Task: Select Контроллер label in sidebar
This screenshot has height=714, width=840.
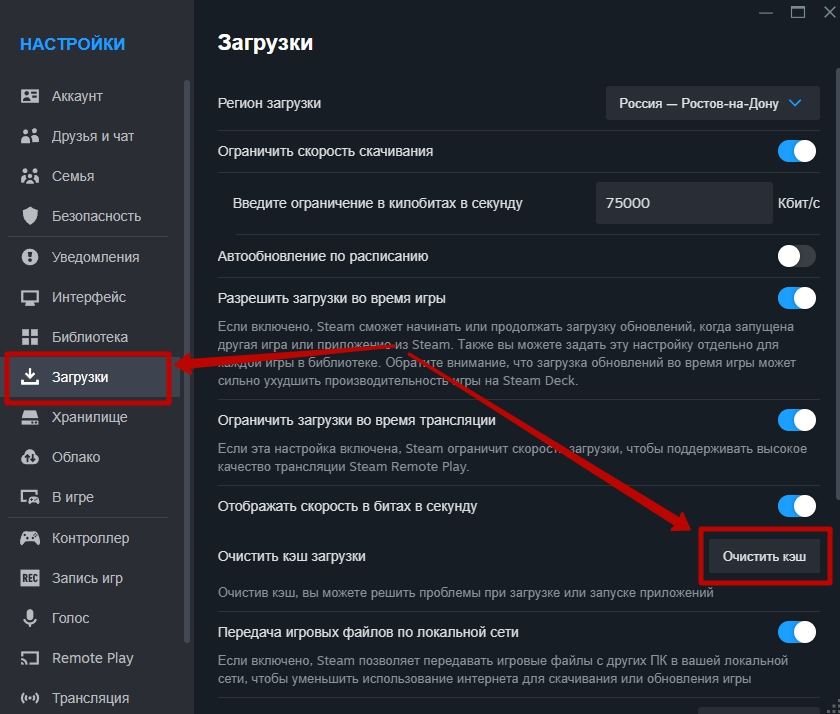Action: 91,538
